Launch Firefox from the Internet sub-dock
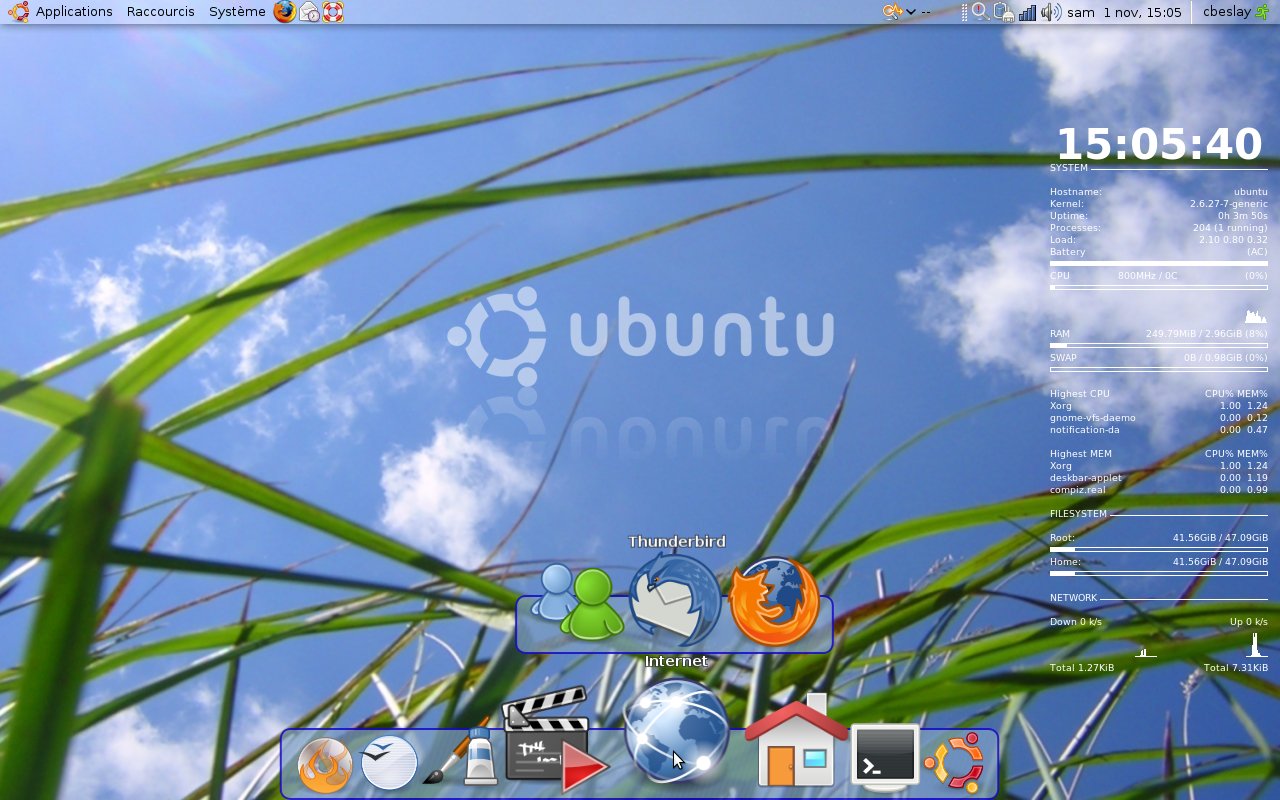Viewport: 1280px width, 800px height. 774,600
